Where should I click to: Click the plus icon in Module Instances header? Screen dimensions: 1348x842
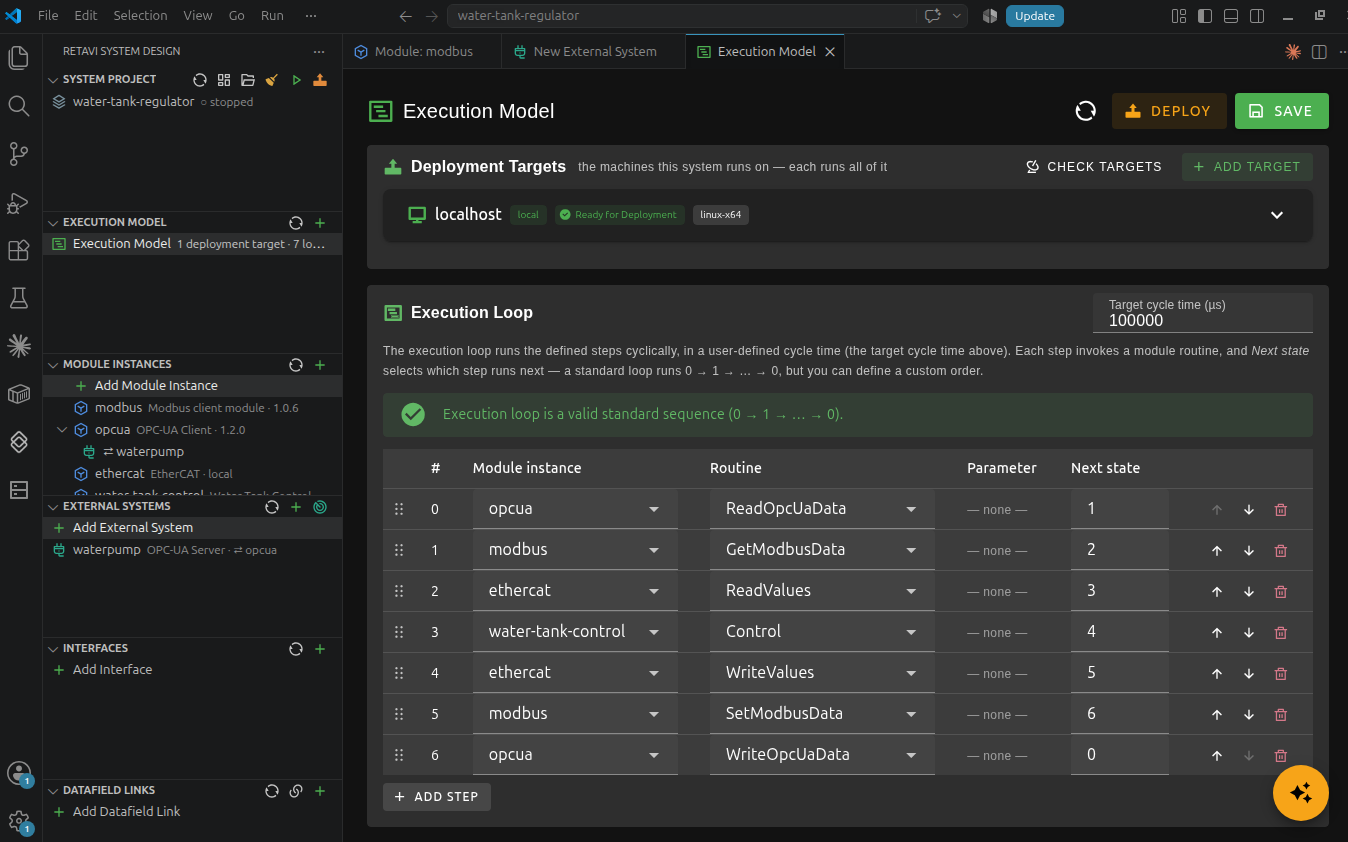320,365
